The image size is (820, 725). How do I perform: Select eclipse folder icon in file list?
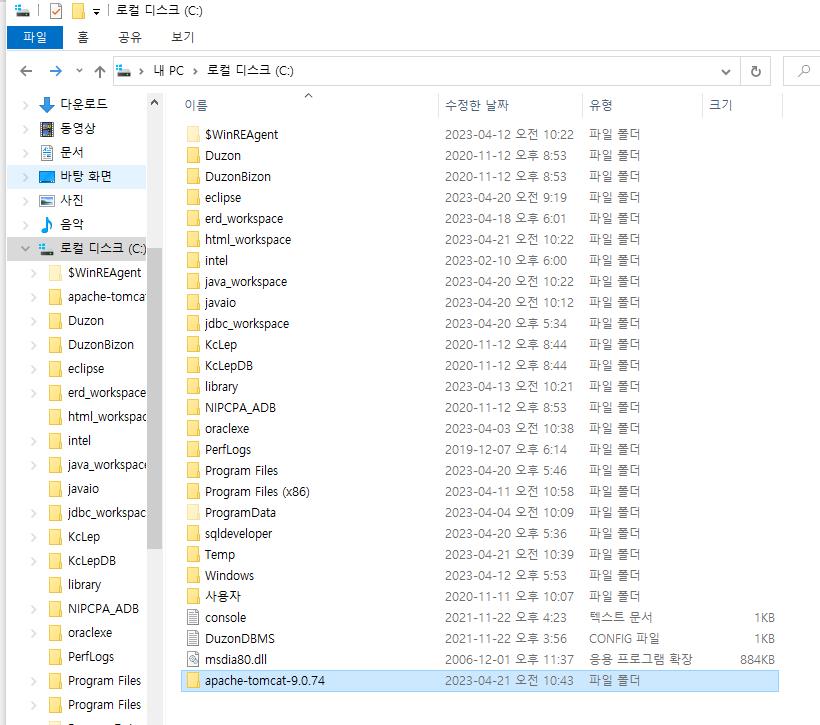193,197
